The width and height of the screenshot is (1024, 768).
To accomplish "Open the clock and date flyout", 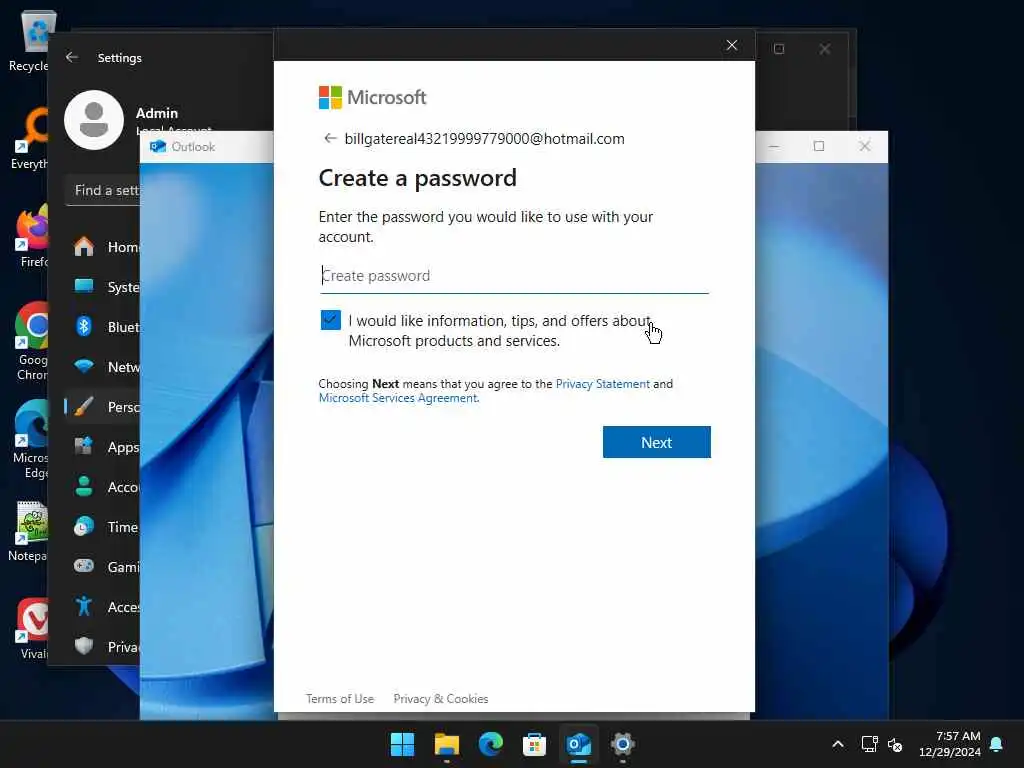I will tap(950, 744).
